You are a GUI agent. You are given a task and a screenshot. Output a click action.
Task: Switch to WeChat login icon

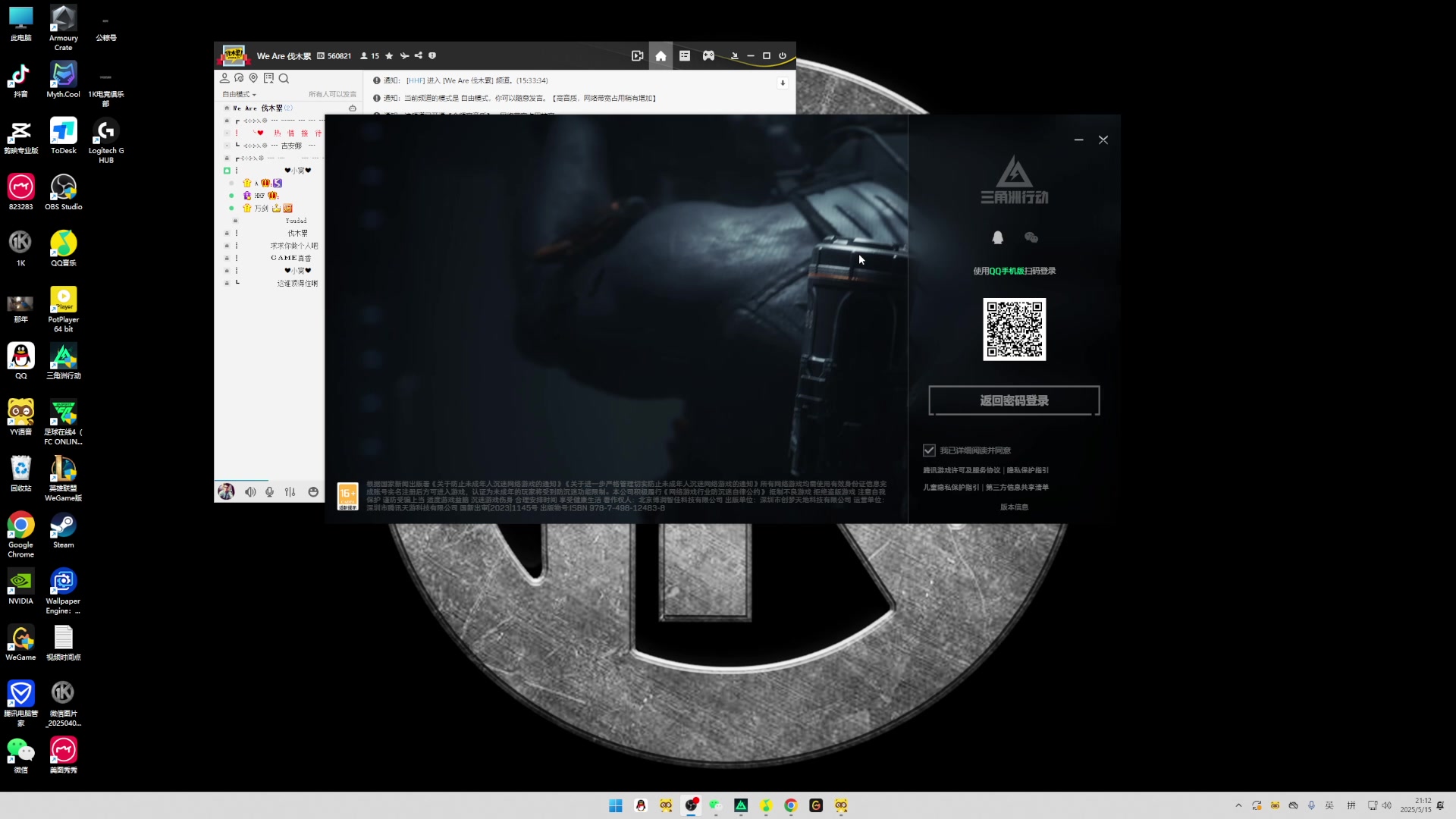tap(1031, 237)
